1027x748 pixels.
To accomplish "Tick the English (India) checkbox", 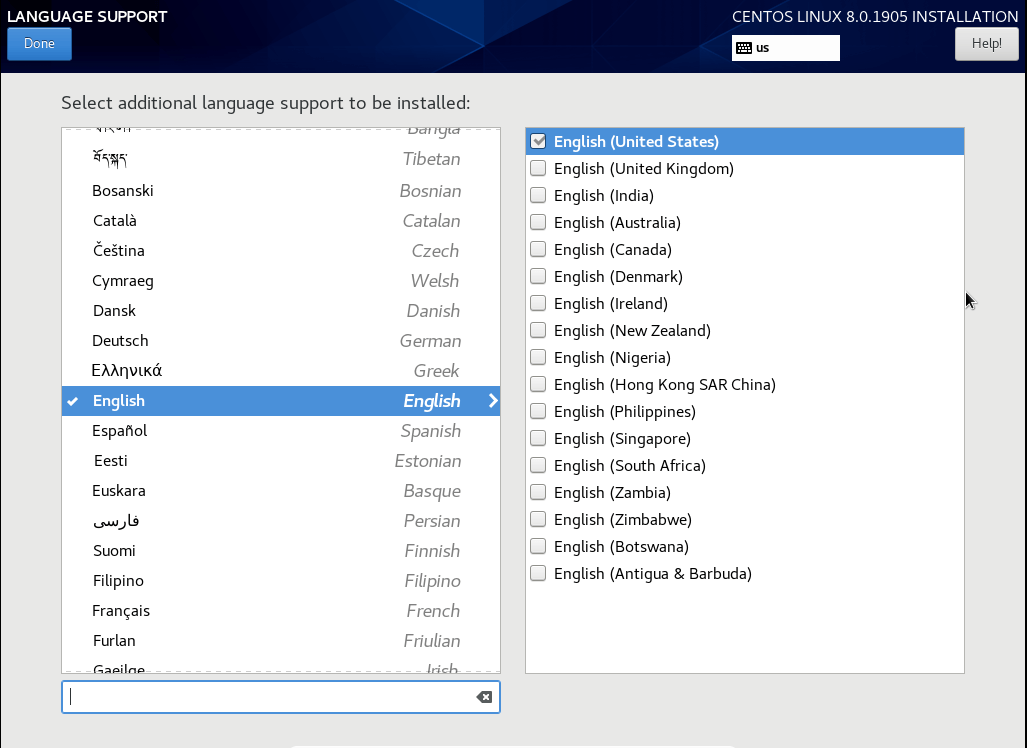I will click(x=538, y=195).
